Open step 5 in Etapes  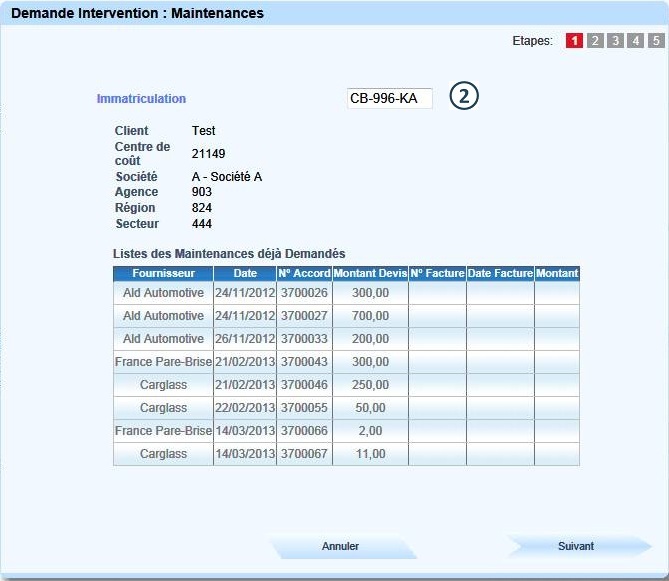(656, 41)
